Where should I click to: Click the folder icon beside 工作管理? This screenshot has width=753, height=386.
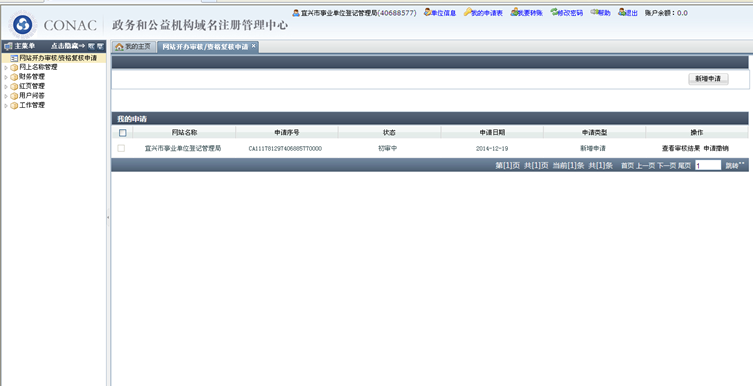pos(14,106)
